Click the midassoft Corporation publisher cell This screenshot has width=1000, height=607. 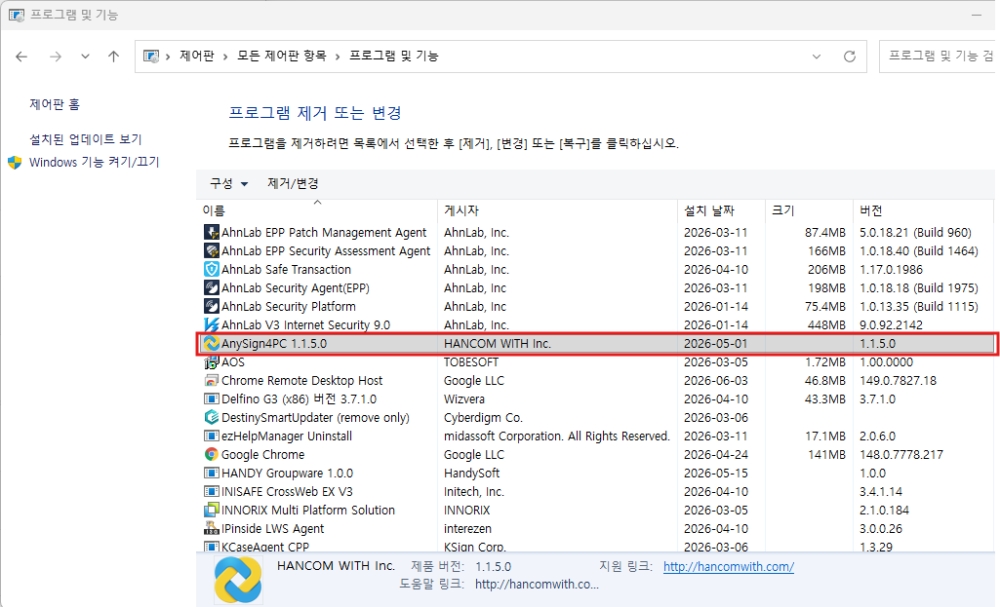(557, 436)
